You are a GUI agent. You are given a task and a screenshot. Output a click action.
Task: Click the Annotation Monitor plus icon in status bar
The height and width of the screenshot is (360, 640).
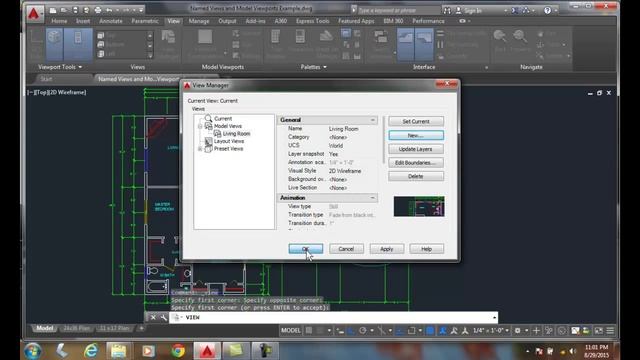pos(536,331)
